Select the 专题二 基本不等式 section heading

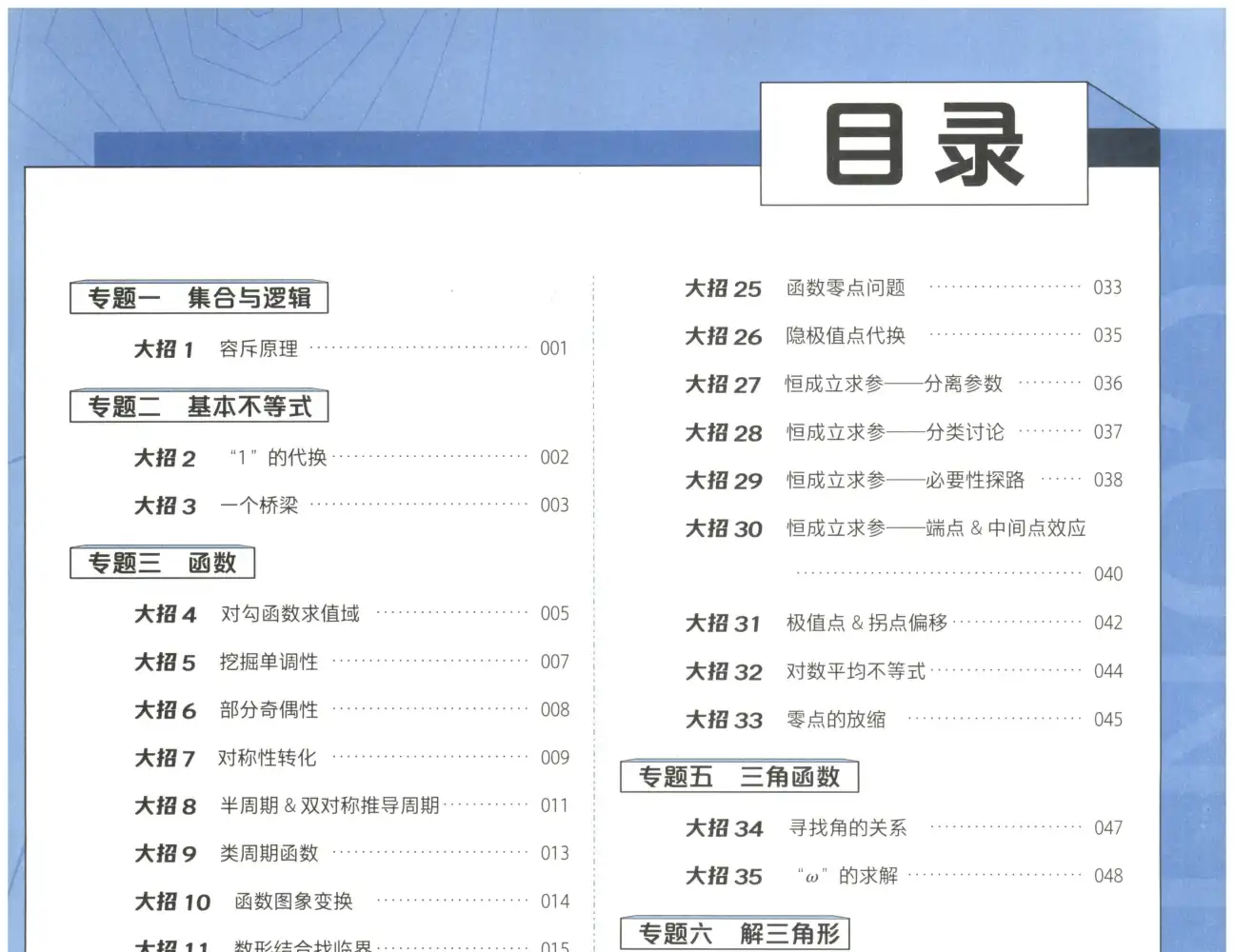199,407
